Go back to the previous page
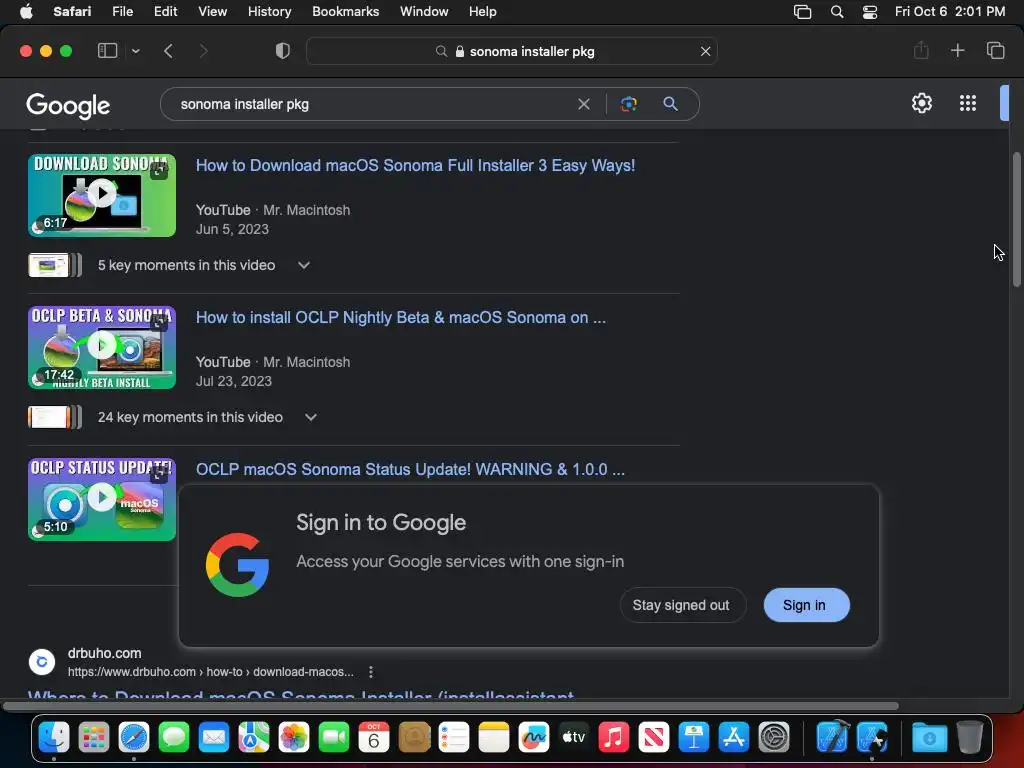This screenshot has height=768, width=1024. pos(168,51)
